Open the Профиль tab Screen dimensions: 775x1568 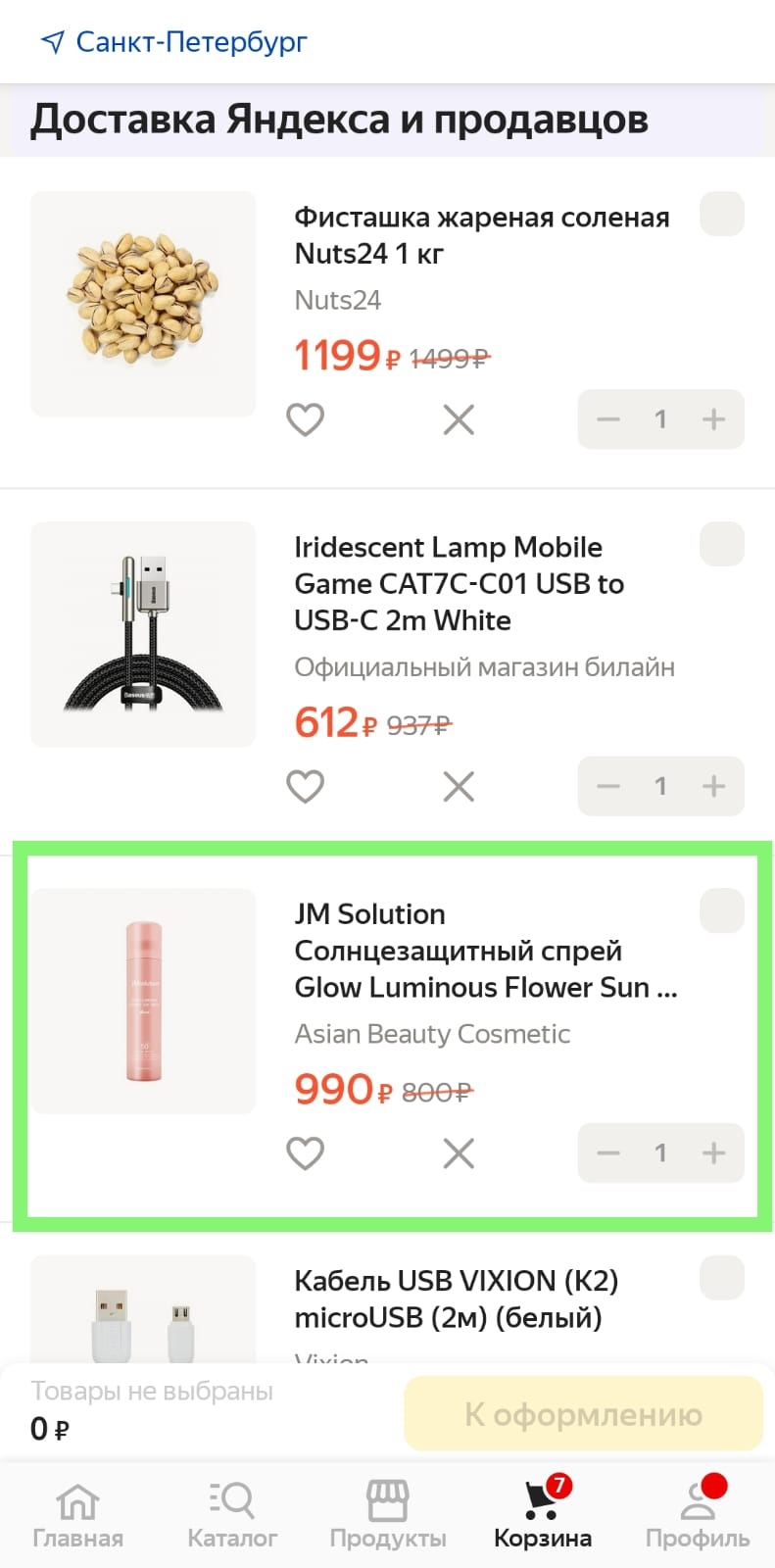698,1514
